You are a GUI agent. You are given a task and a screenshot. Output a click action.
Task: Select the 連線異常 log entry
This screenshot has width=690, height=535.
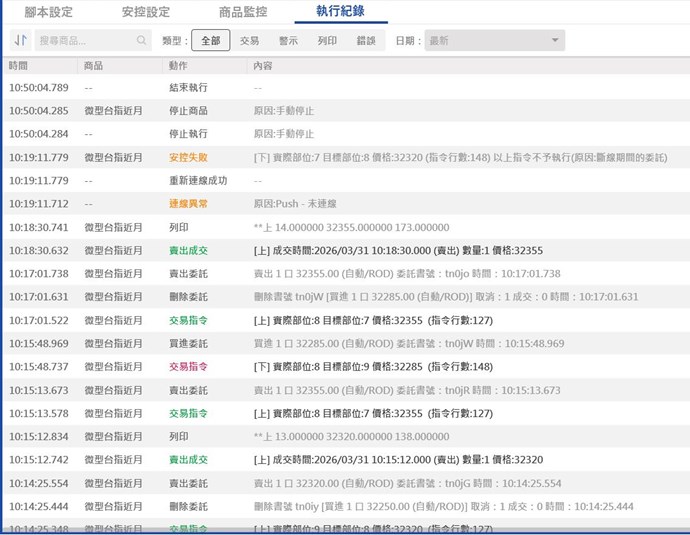(188, 204)
